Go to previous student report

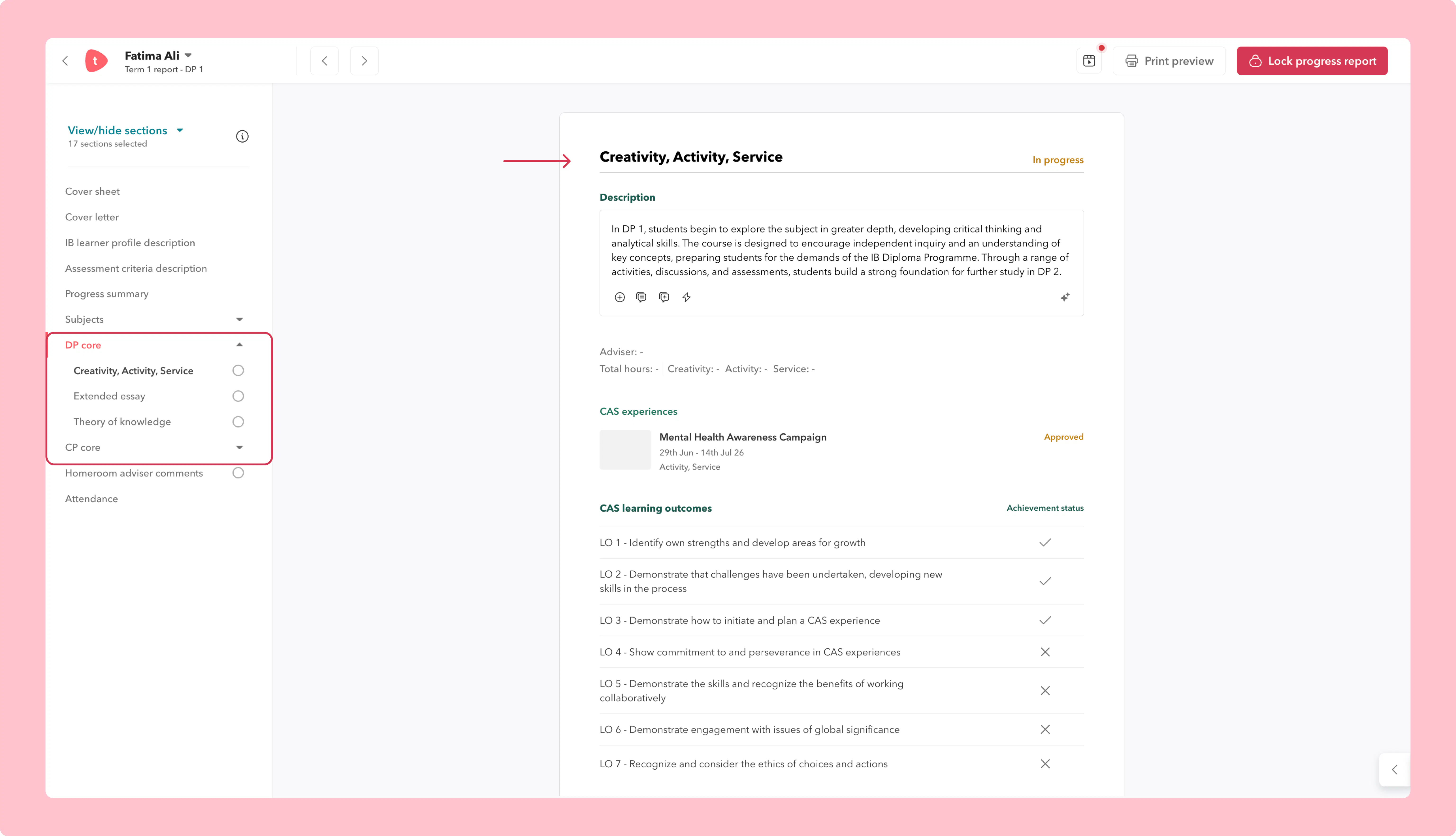(324, 61)
